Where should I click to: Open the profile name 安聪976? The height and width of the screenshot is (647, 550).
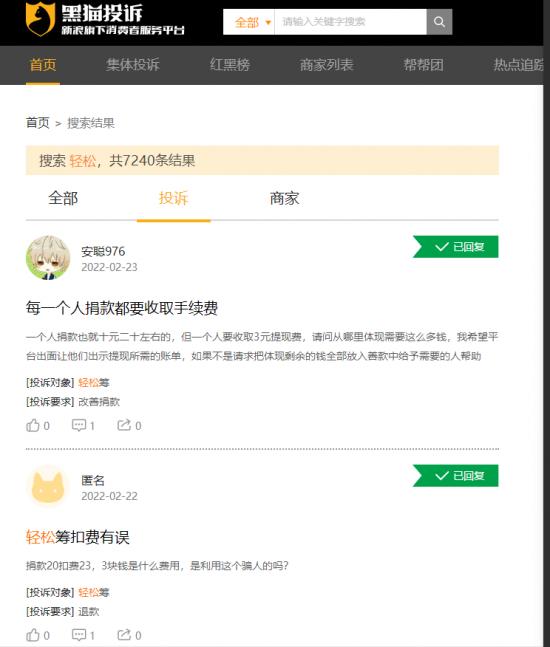point(103,251)
